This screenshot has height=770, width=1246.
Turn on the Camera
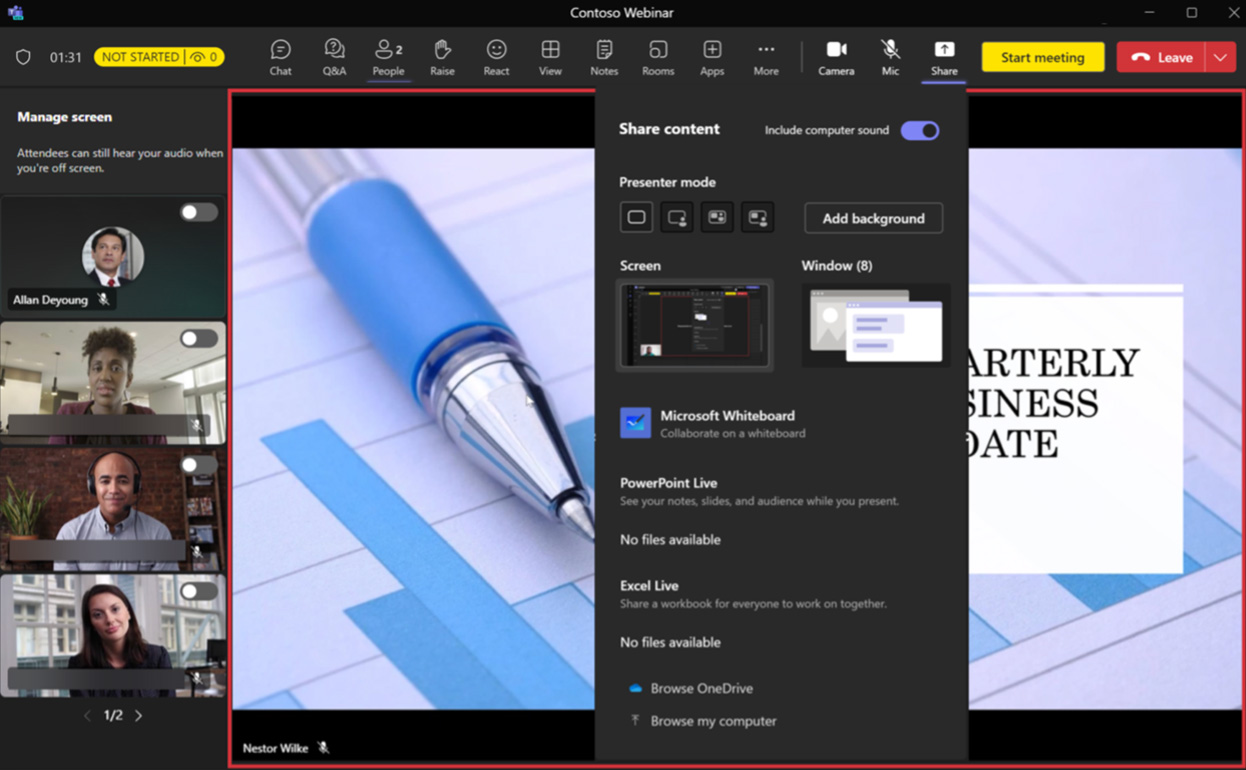pos(836,57)
